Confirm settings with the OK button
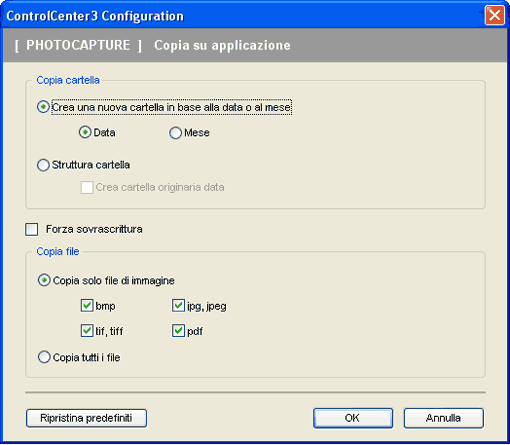 point(353,418)
